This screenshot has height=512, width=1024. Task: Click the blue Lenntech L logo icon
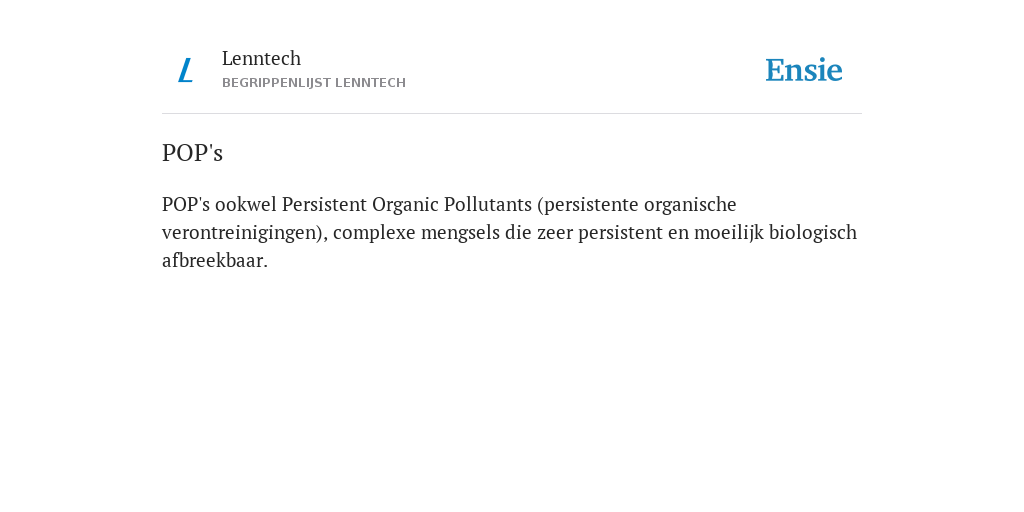click(x=185, y=71)
